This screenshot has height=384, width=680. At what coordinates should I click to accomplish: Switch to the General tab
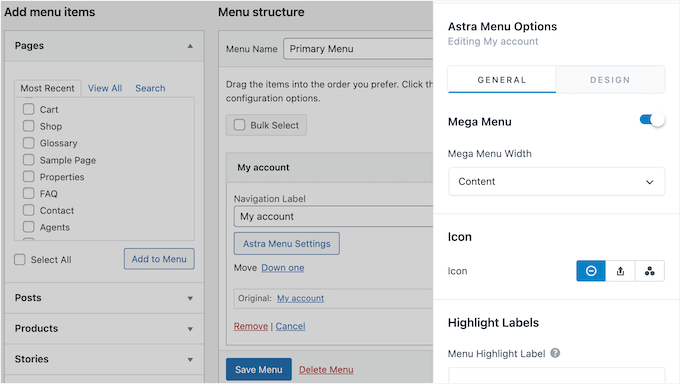(x=502, y=80)
